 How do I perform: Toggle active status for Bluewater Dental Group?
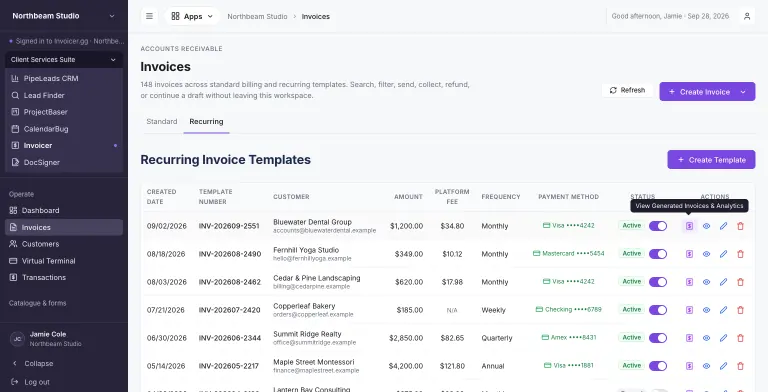658,226
